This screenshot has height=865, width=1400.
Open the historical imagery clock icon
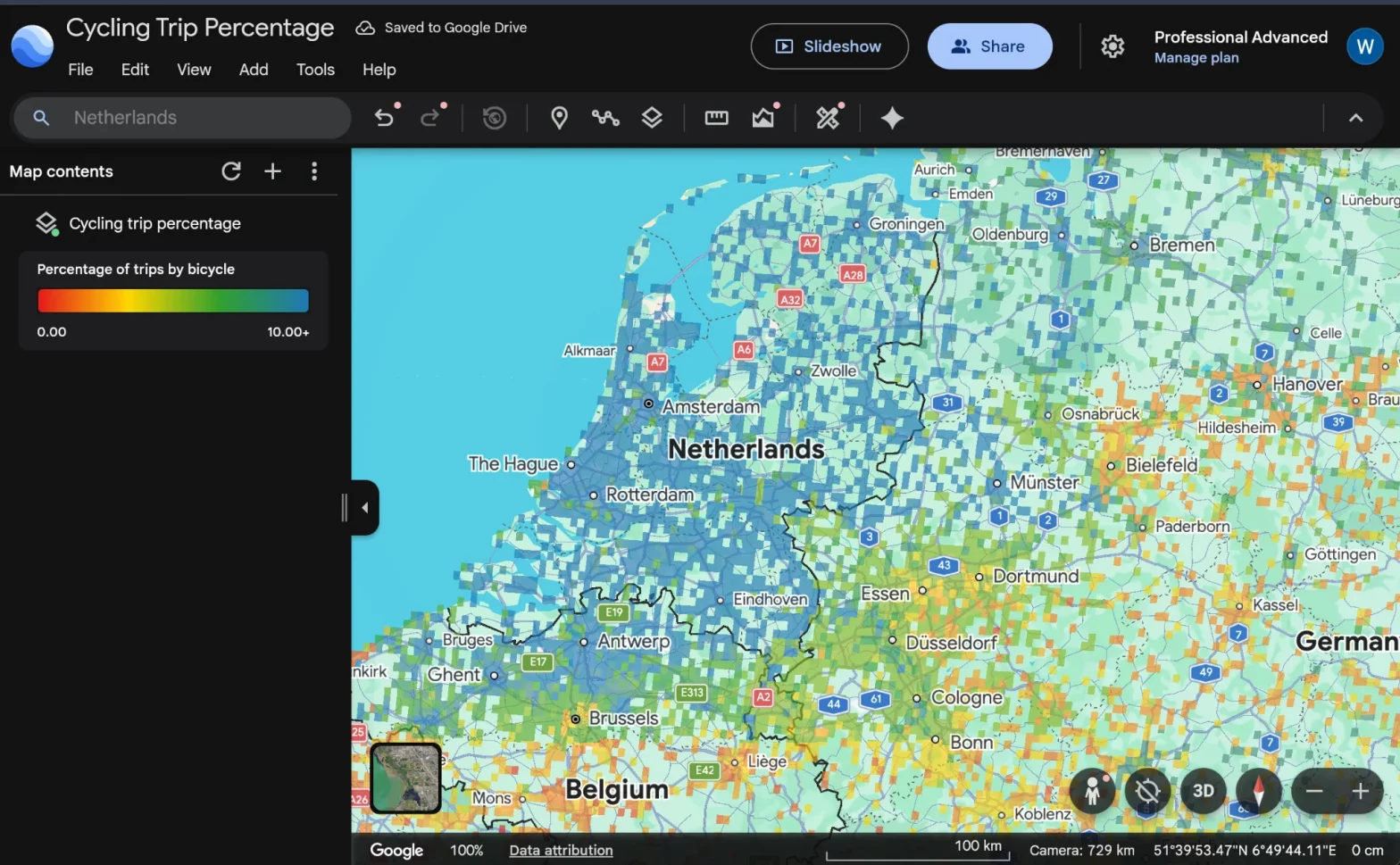[x=494, y=118]
